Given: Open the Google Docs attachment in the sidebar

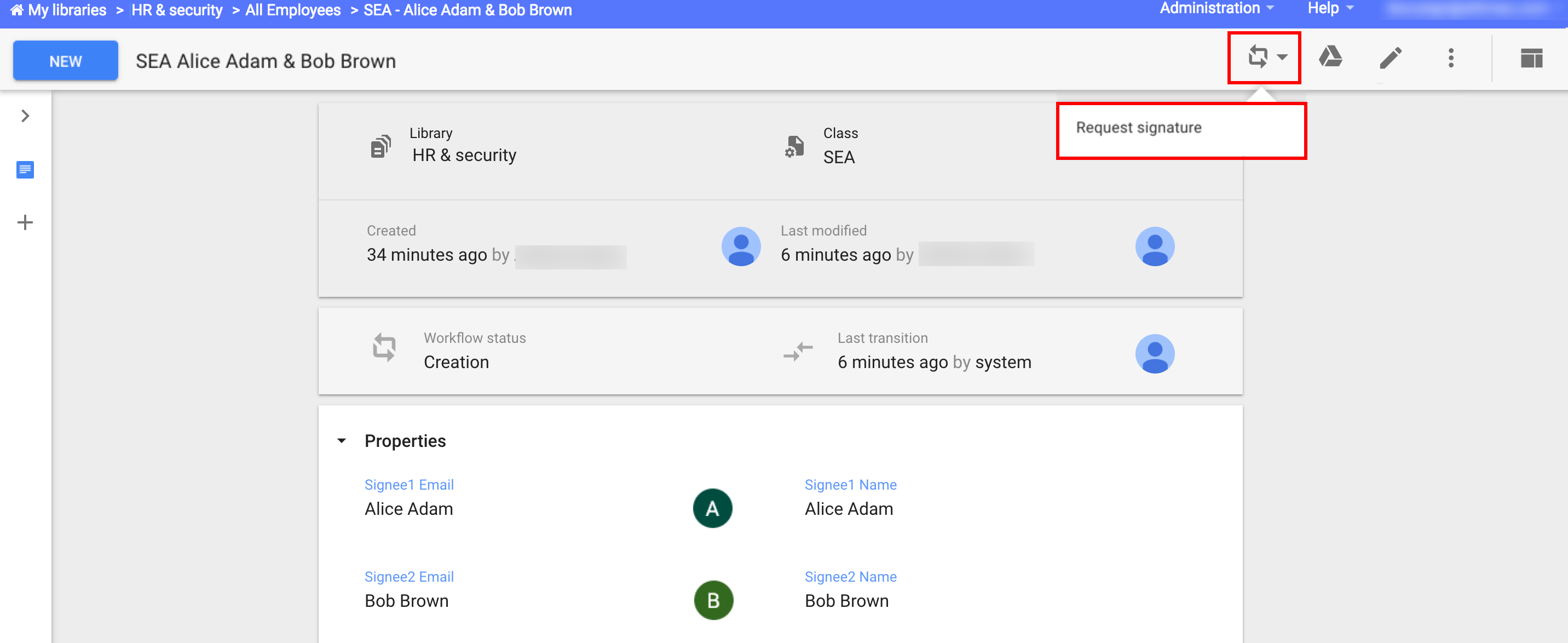Looking at the screenshot, I should pyautogui.click(x=25, y=170).
